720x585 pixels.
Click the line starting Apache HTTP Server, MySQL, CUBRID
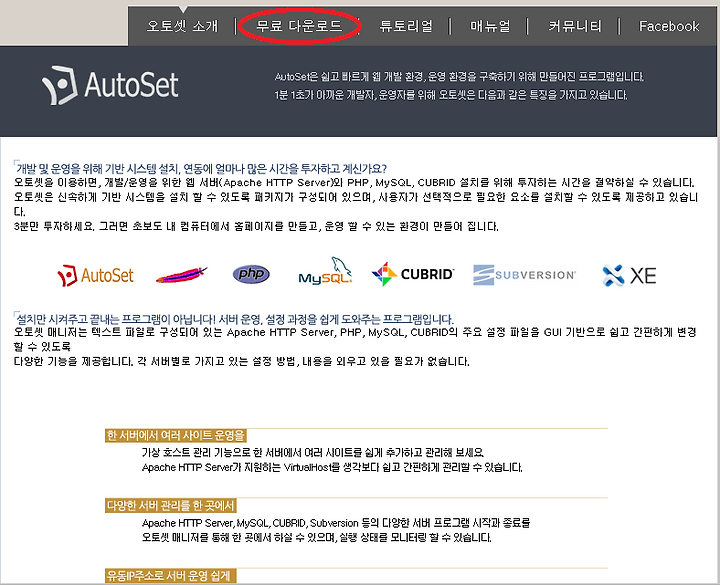[x=336, y=523]
